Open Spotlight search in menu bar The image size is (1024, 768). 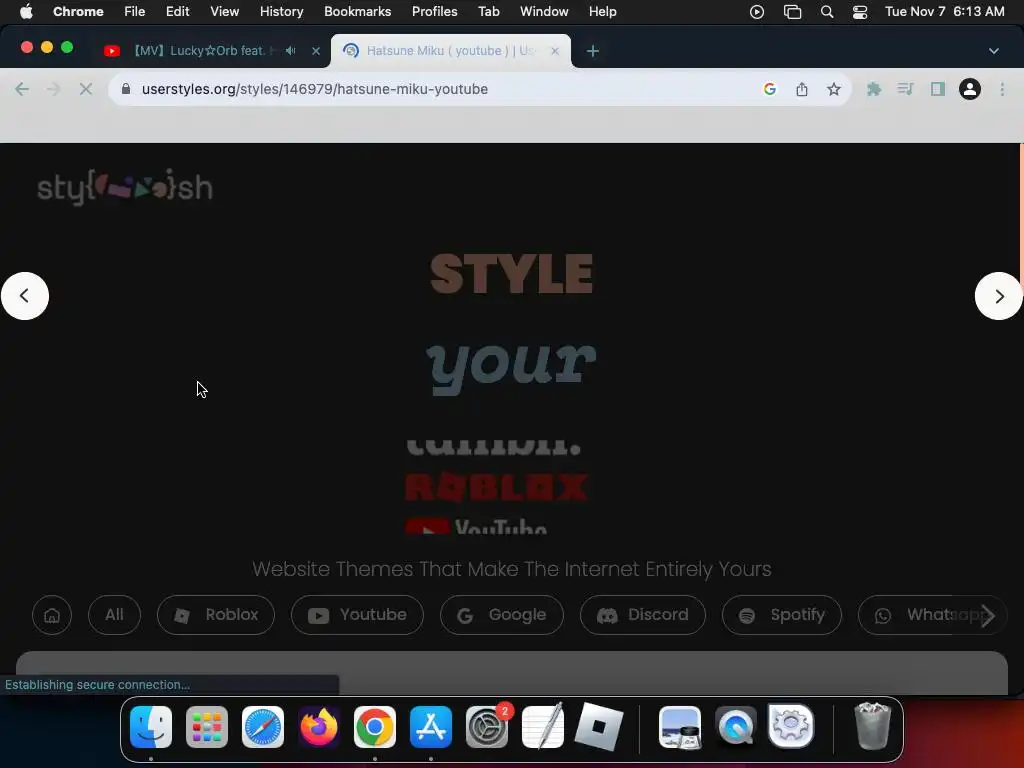[x=827, y=12]
